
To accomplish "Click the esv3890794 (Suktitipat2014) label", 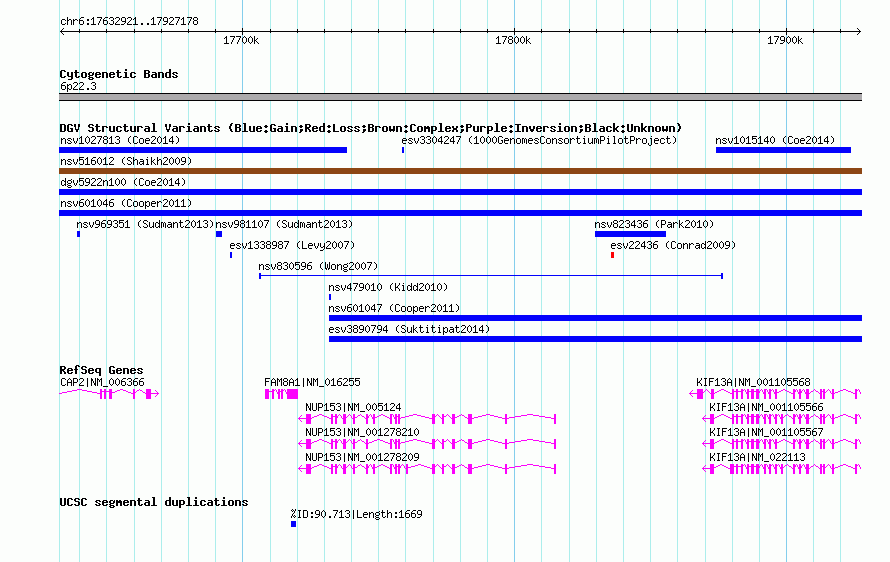I will coord(409,329).
